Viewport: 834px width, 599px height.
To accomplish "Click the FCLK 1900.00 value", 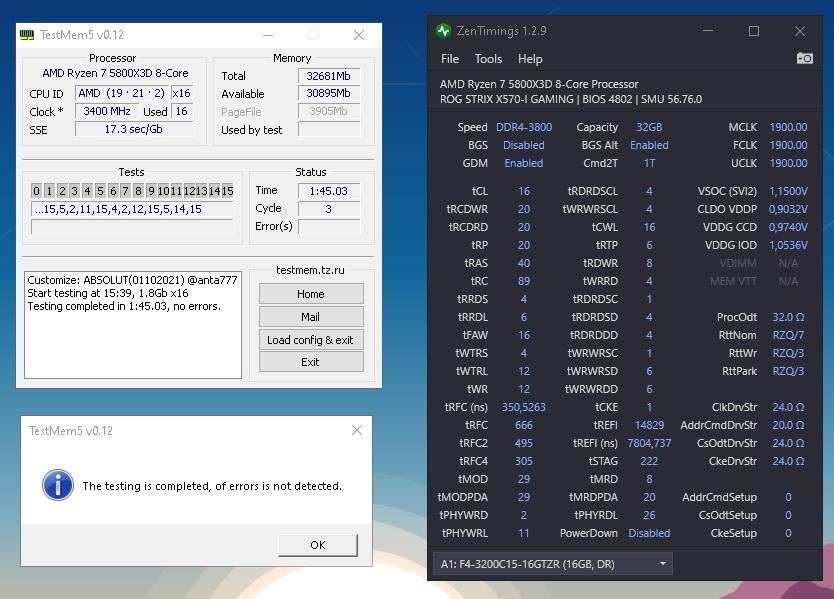I will pyautogui.click(x=788, y=145).
